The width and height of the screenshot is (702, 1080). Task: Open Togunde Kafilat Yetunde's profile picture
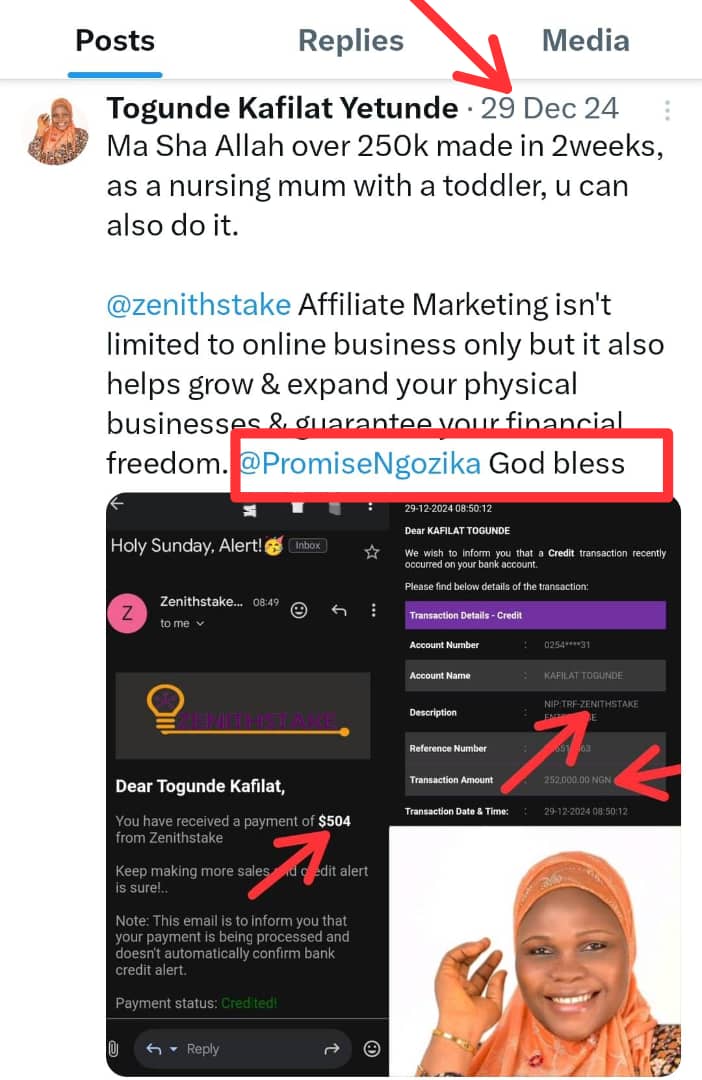(55, 130)
